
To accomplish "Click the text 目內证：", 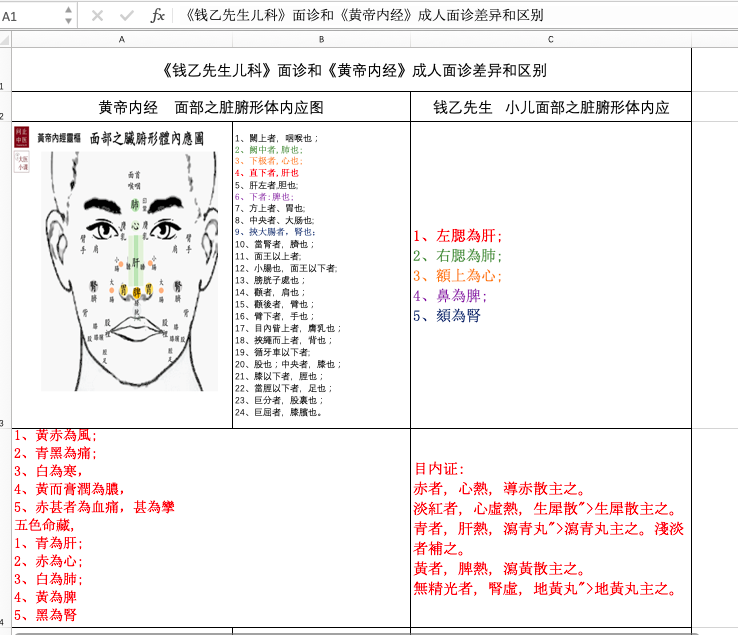I will click(x=440, y=468).
